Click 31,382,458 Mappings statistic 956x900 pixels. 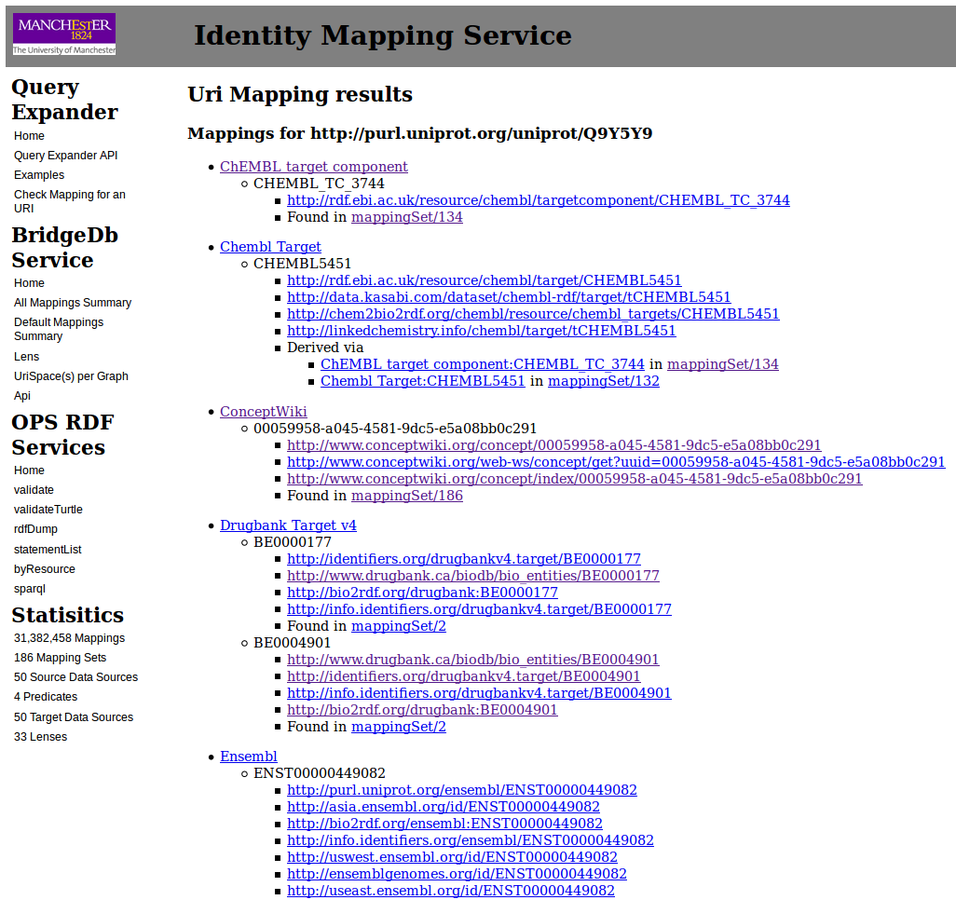pos(70,638)
